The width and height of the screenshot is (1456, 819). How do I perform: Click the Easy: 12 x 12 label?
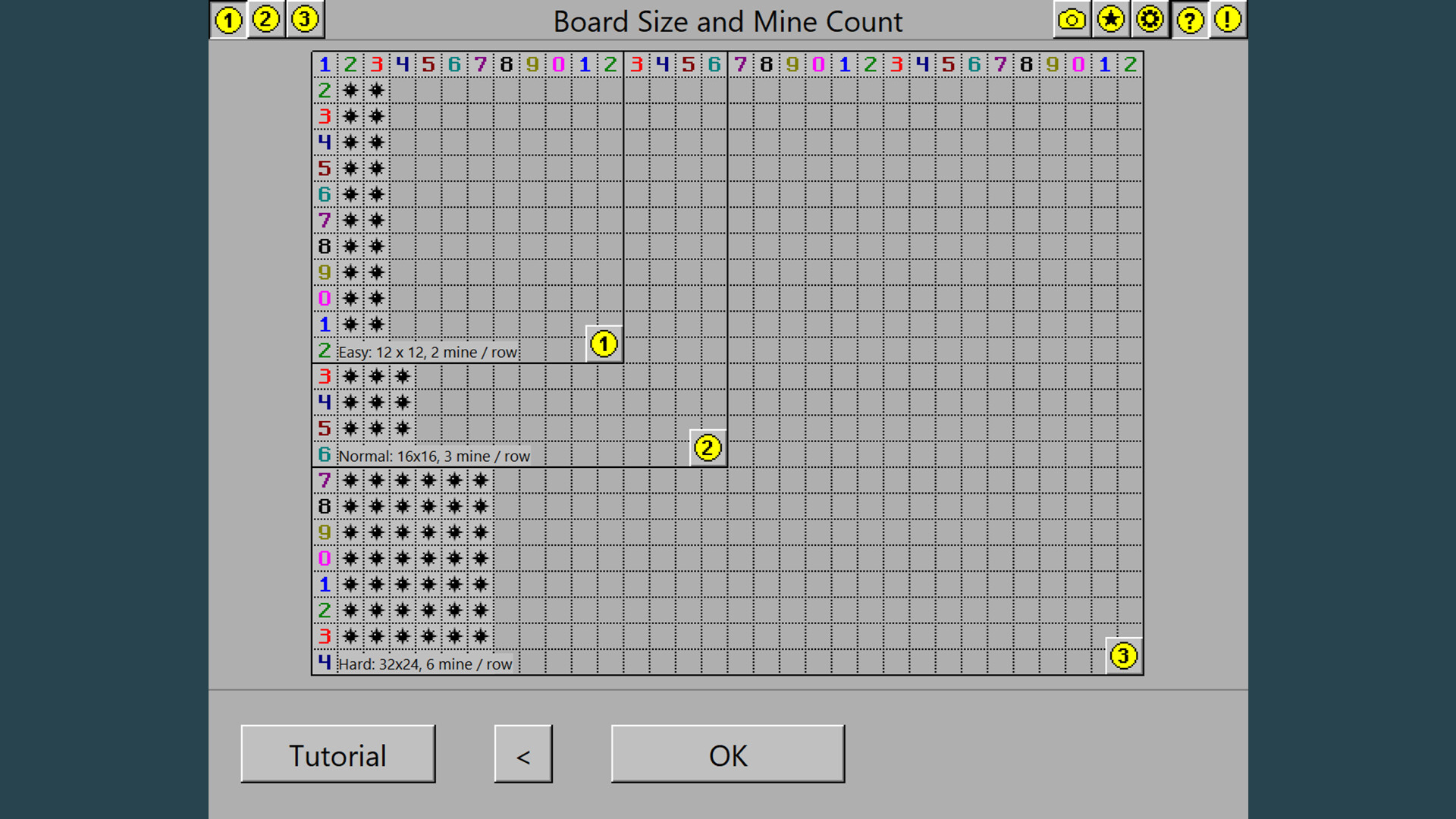tap(428, 352)
